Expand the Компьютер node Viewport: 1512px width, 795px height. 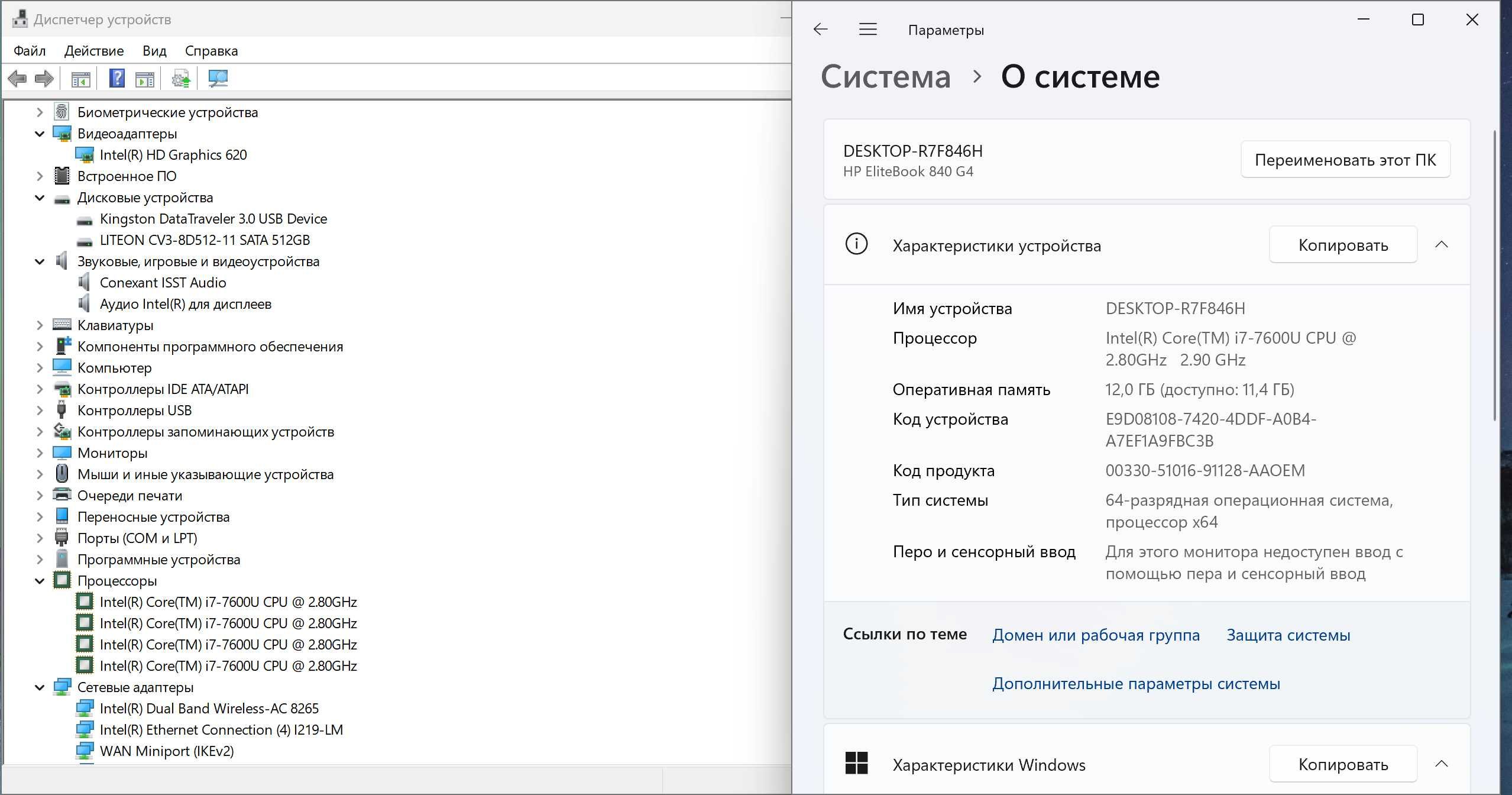40,368
